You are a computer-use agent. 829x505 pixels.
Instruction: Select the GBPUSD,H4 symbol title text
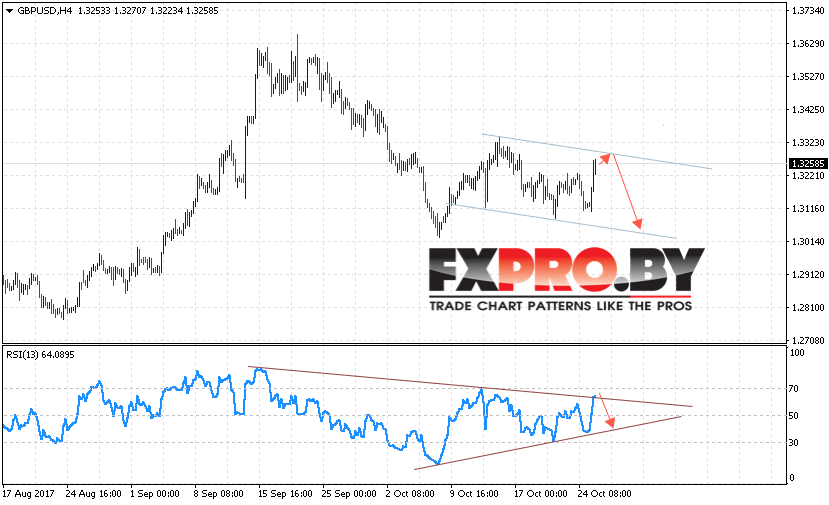pyautogui.click(x=44, y=11)
